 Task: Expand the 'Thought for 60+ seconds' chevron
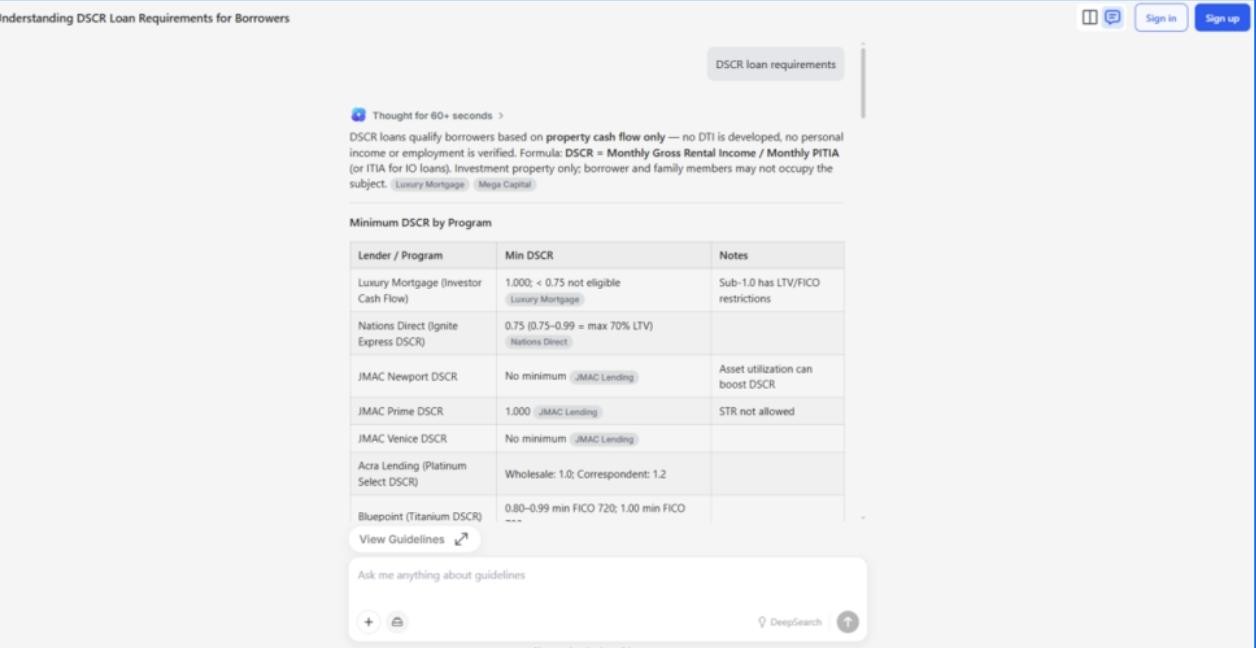(500, 116)
